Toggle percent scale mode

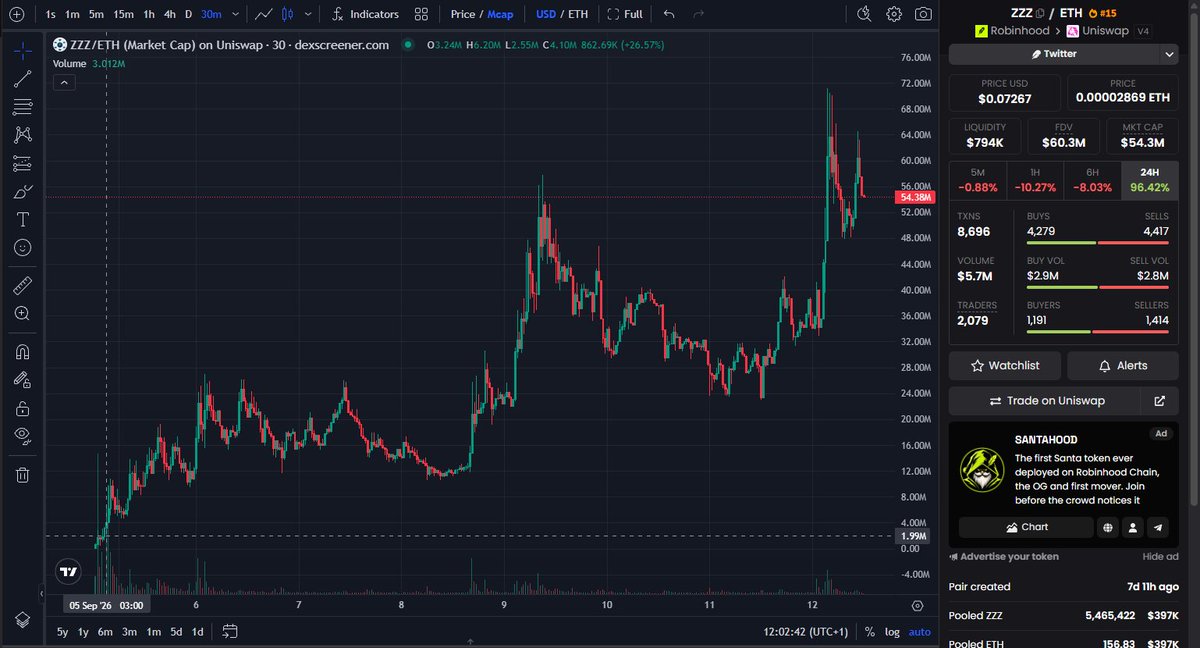(x=870, y=632)
